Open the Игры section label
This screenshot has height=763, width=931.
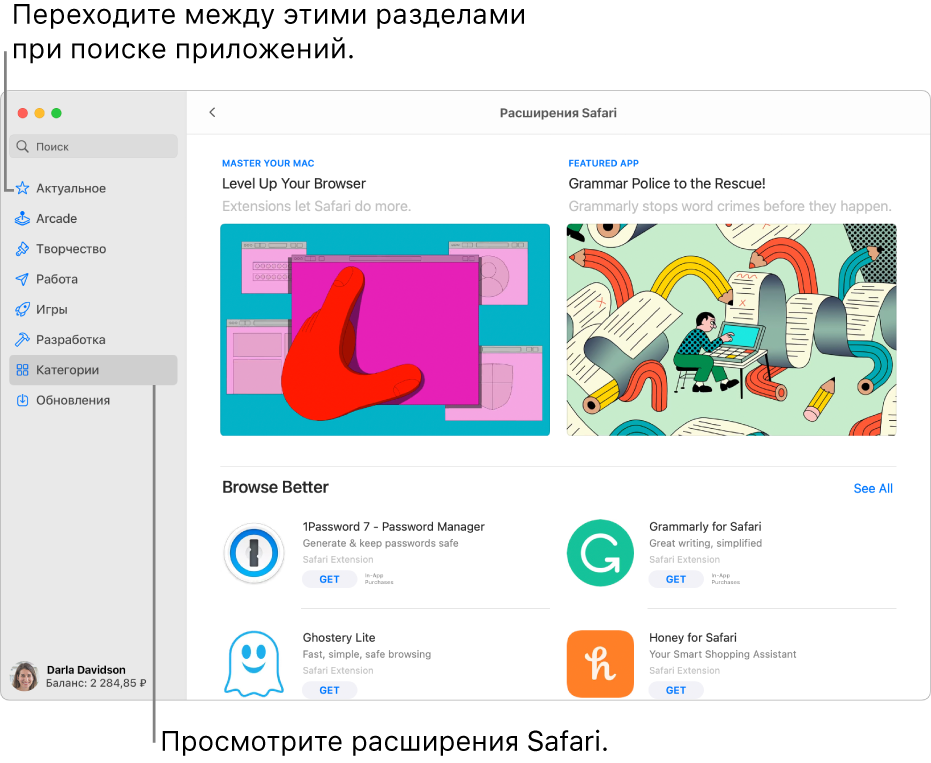(52, 309)
